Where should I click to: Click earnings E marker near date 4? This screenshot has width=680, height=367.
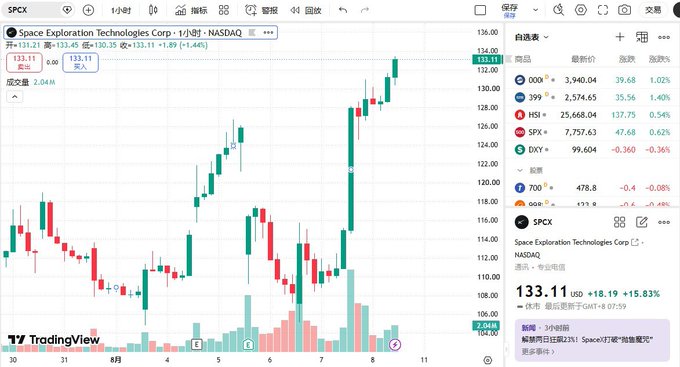[196, 344]
